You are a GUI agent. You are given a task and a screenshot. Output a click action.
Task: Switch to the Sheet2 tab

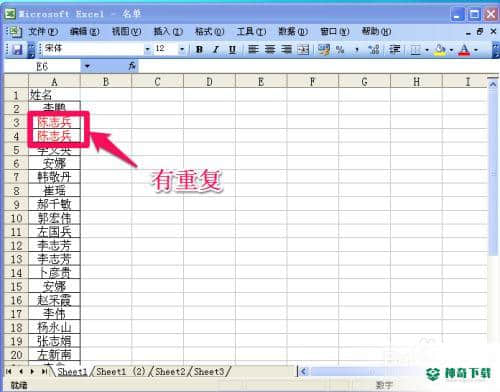170,371
